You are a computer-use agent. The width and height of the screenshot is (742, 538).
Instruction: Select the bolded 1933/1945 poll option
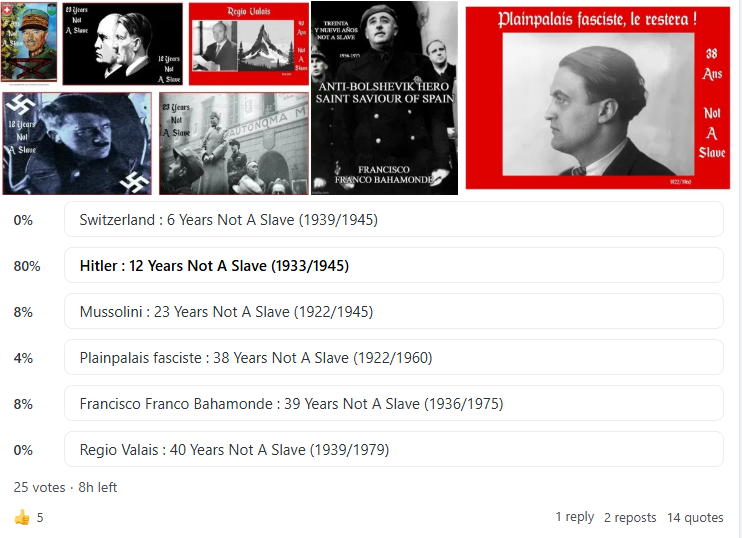(394, 265)
